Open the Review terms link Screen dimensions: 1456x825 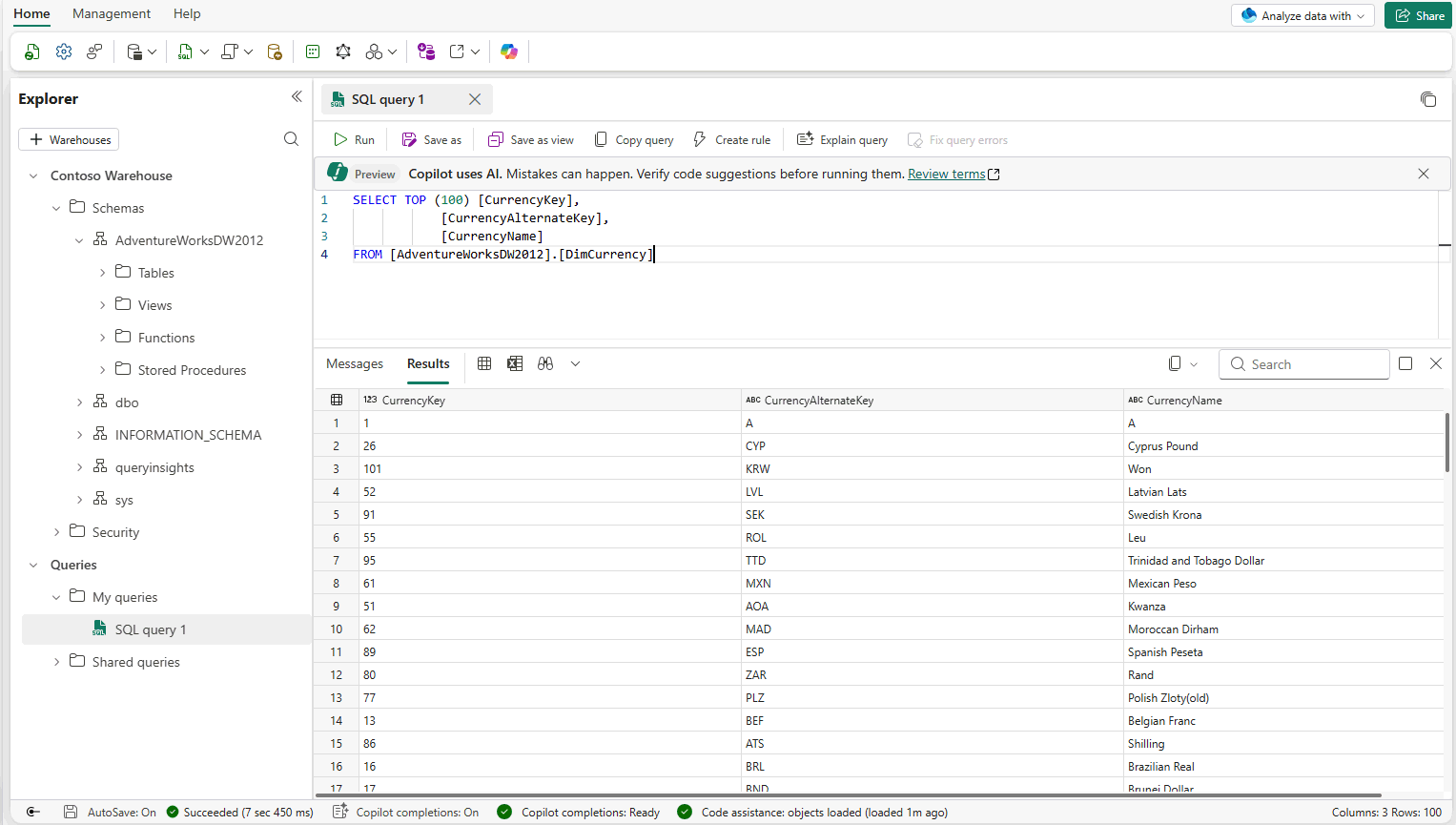[946, 174]
